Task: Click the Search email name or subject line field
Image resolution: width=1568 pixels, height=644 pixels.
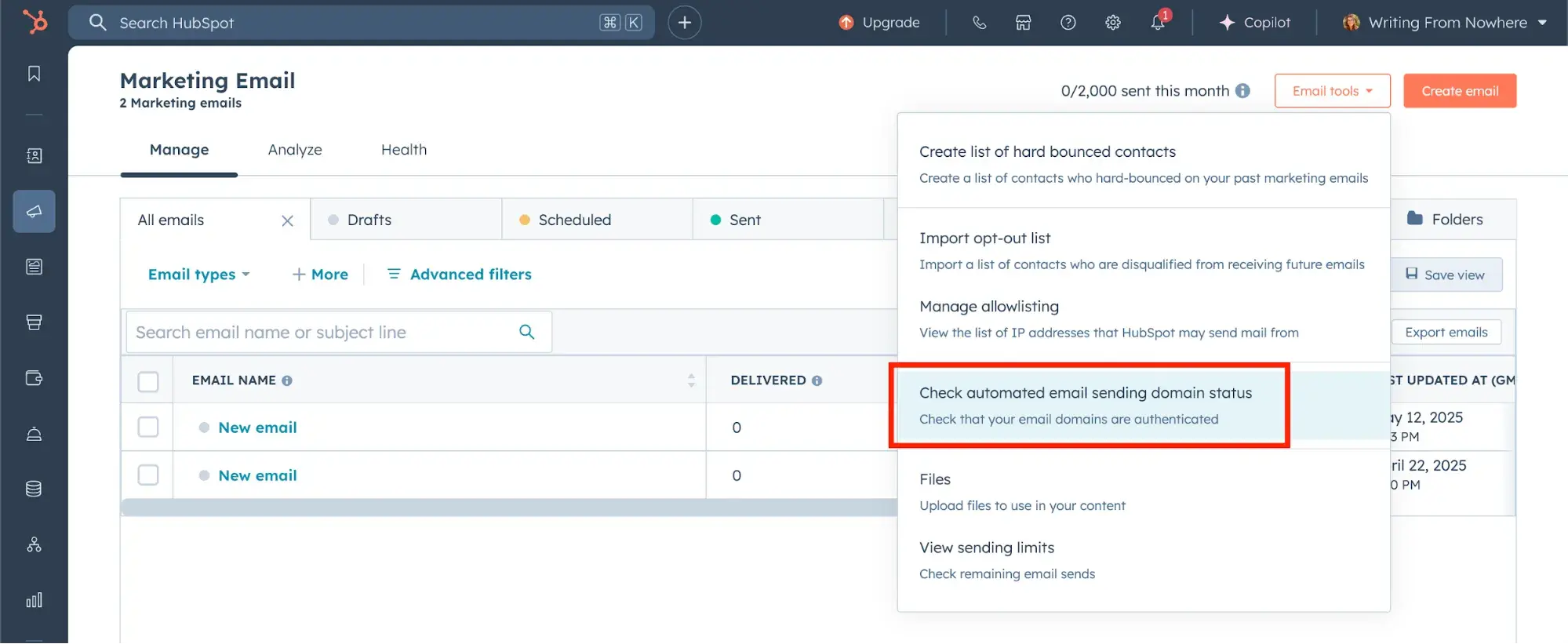Action: pos(339,332)
